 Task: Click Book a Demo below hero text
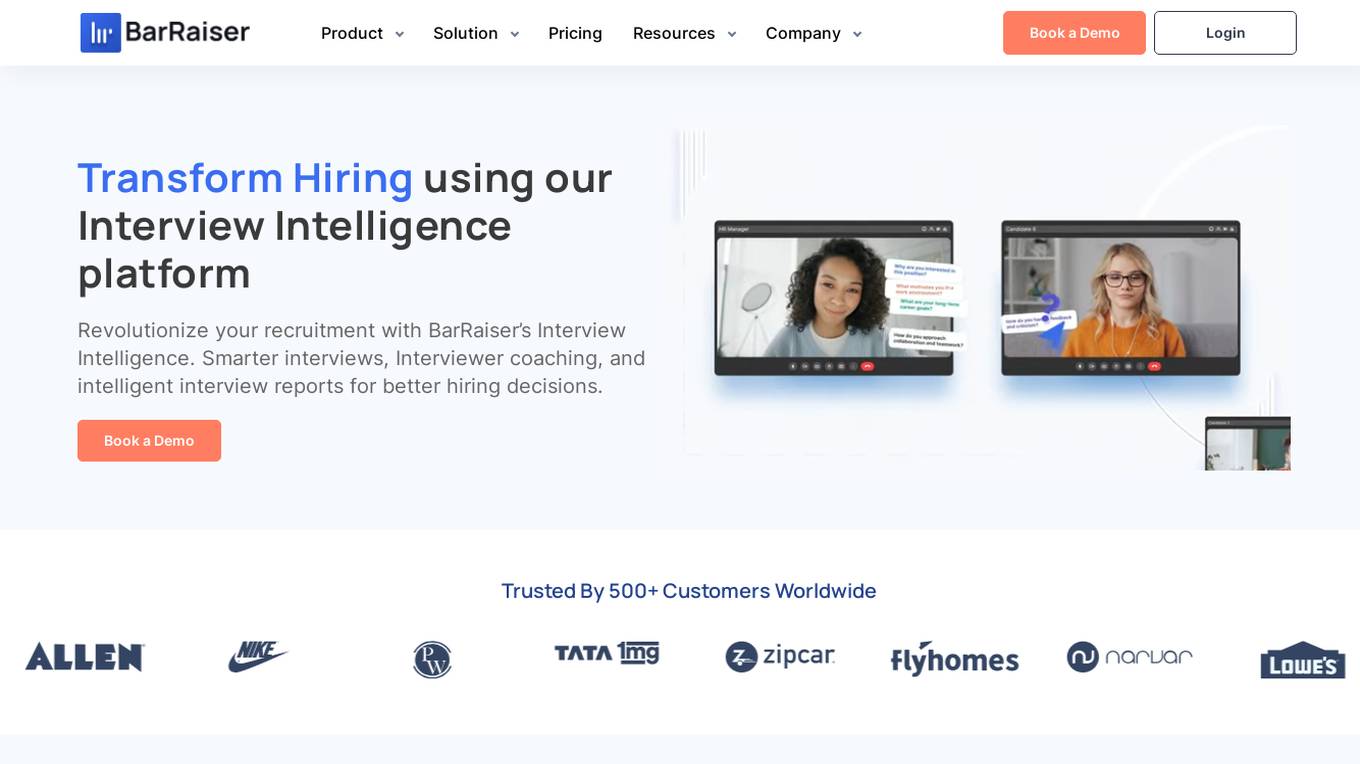[x=149, y=441]
